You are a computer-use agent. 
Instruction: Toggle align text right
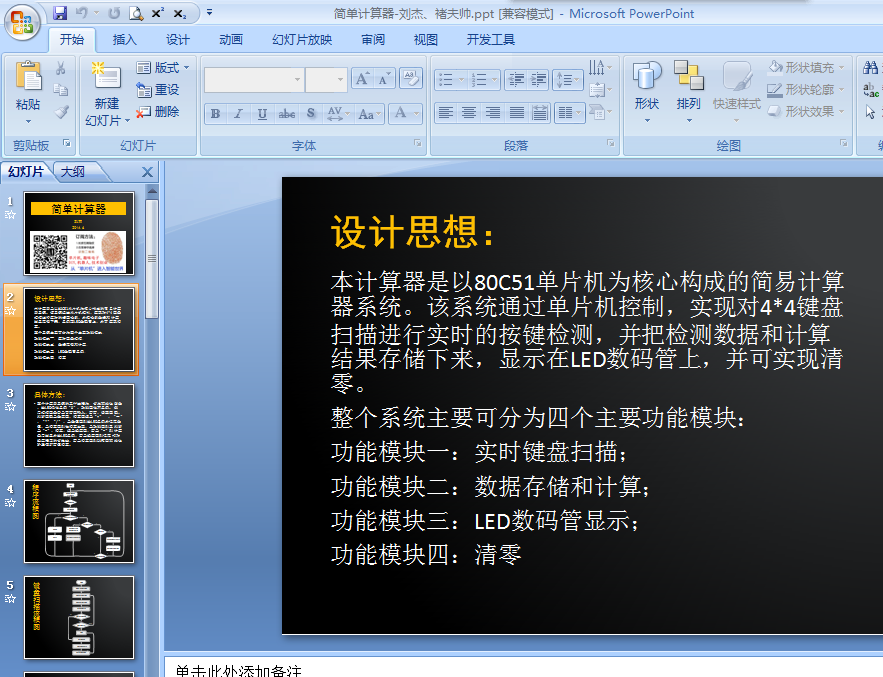point(493,113)
